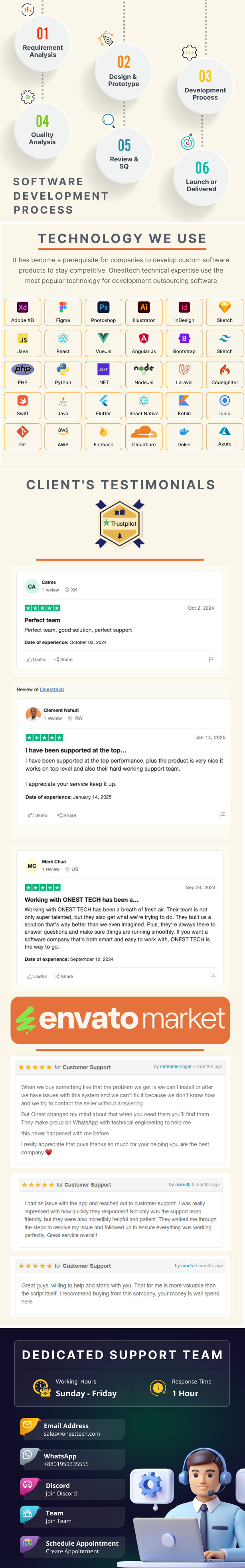Click the Laravel icon

(184, 374)
